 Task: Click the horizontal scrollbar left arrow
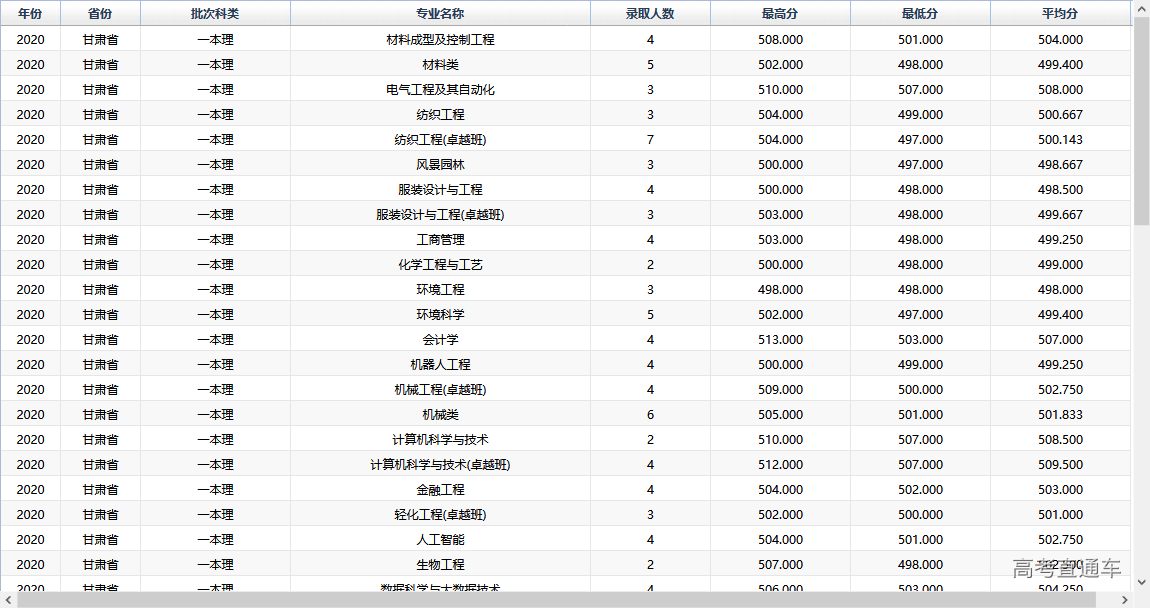pos(8,600)
